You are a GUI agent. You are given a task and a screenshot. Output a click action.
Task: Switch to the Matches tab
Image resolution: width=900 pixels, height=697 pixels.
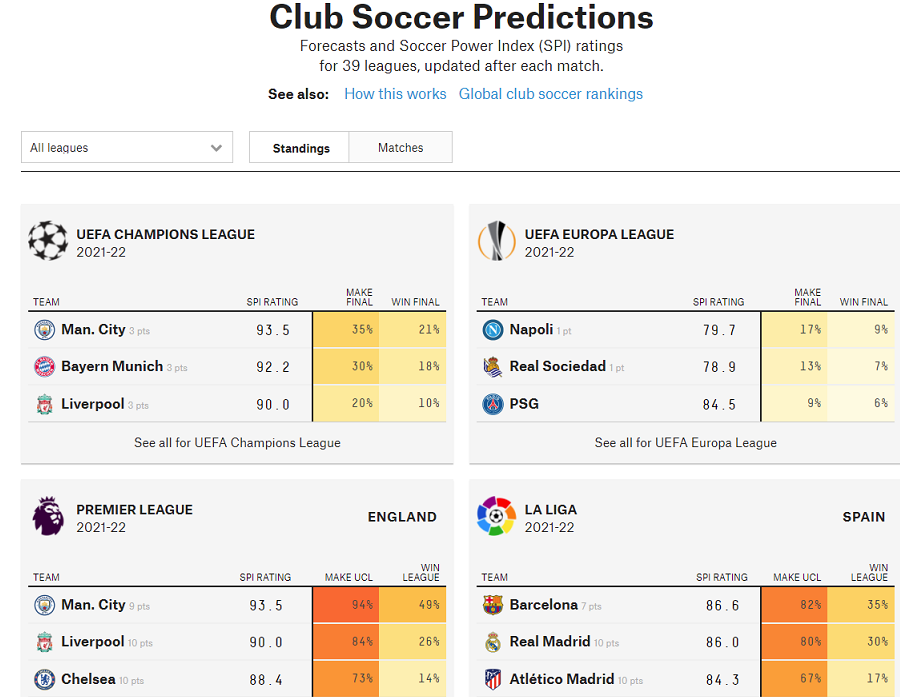pos(400,148)
